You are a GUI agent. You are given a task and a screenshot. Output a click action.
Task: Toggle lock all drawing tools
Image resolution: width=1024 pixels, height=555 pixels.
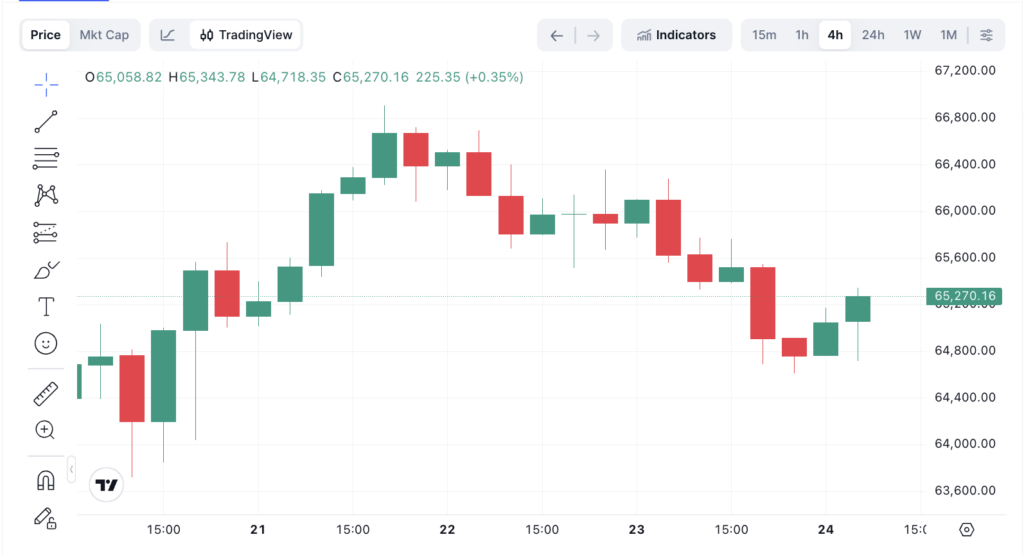click(x=46, y=518)
